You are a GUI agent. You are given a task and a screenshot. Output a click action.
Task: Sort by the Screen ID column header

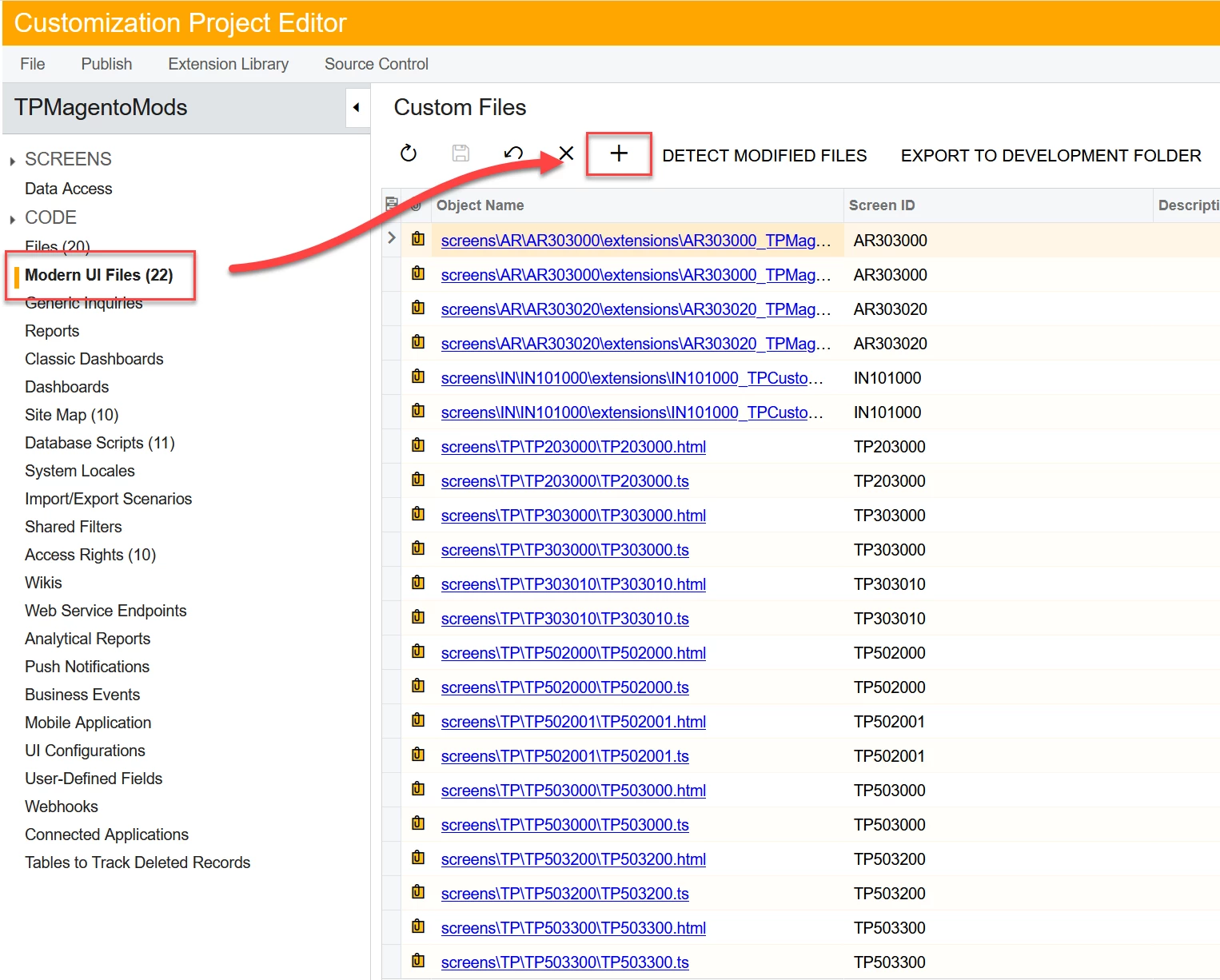[882, 205]
